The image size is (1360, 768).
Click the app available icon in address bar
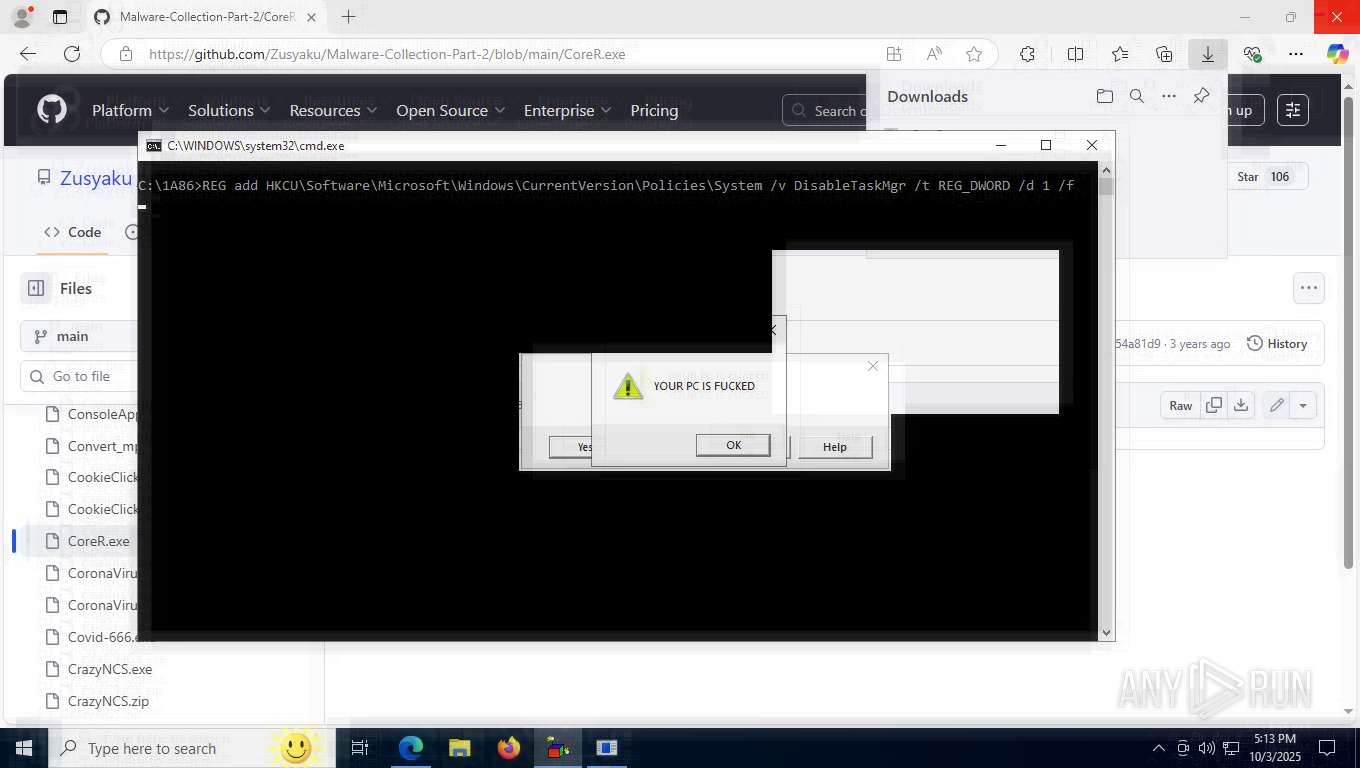click(894, 54)
